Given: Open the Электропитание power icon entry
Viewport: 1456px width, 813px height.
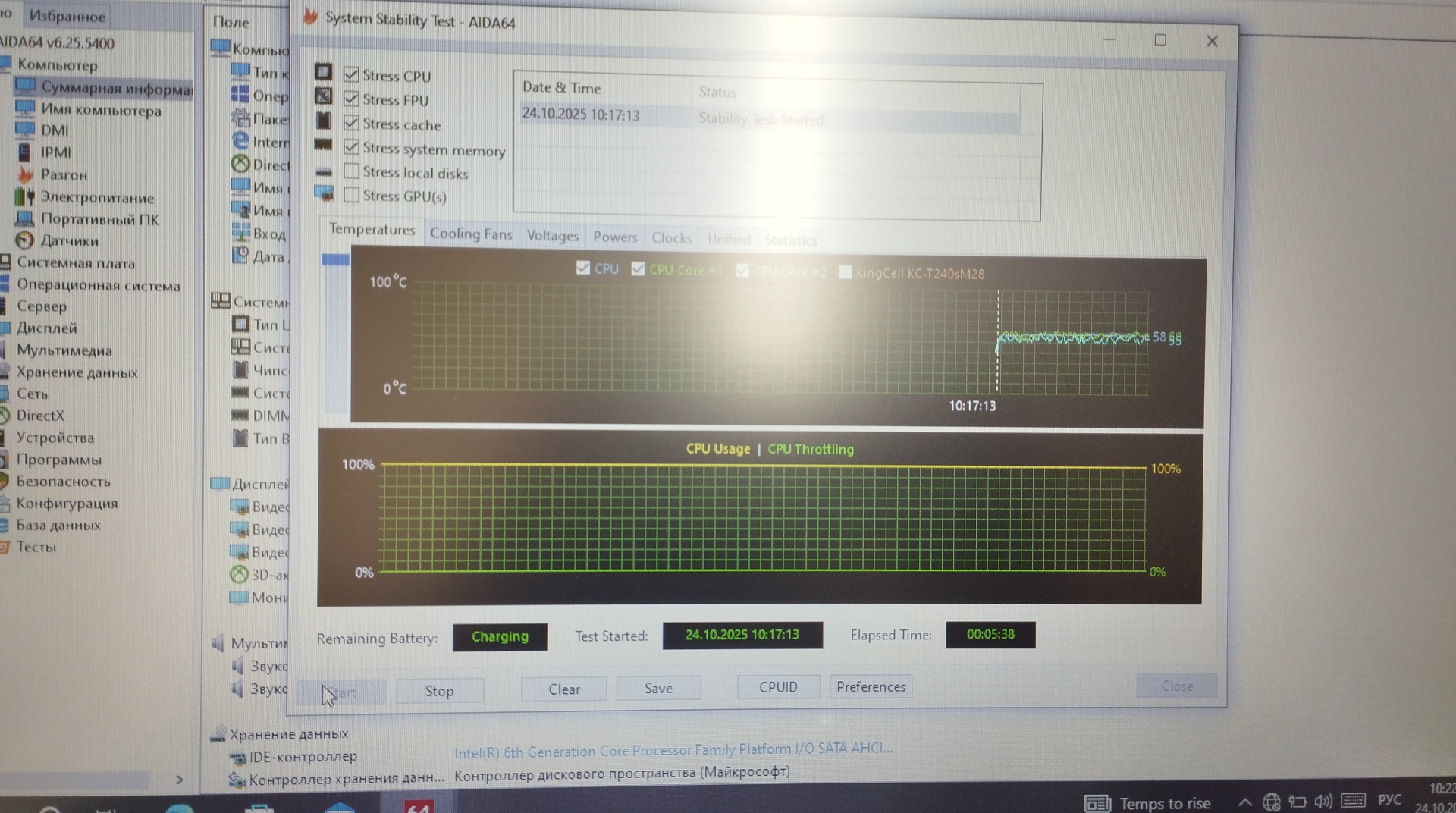Looking at the screenshot, I should pyautogui.click(x=25, y=197).
